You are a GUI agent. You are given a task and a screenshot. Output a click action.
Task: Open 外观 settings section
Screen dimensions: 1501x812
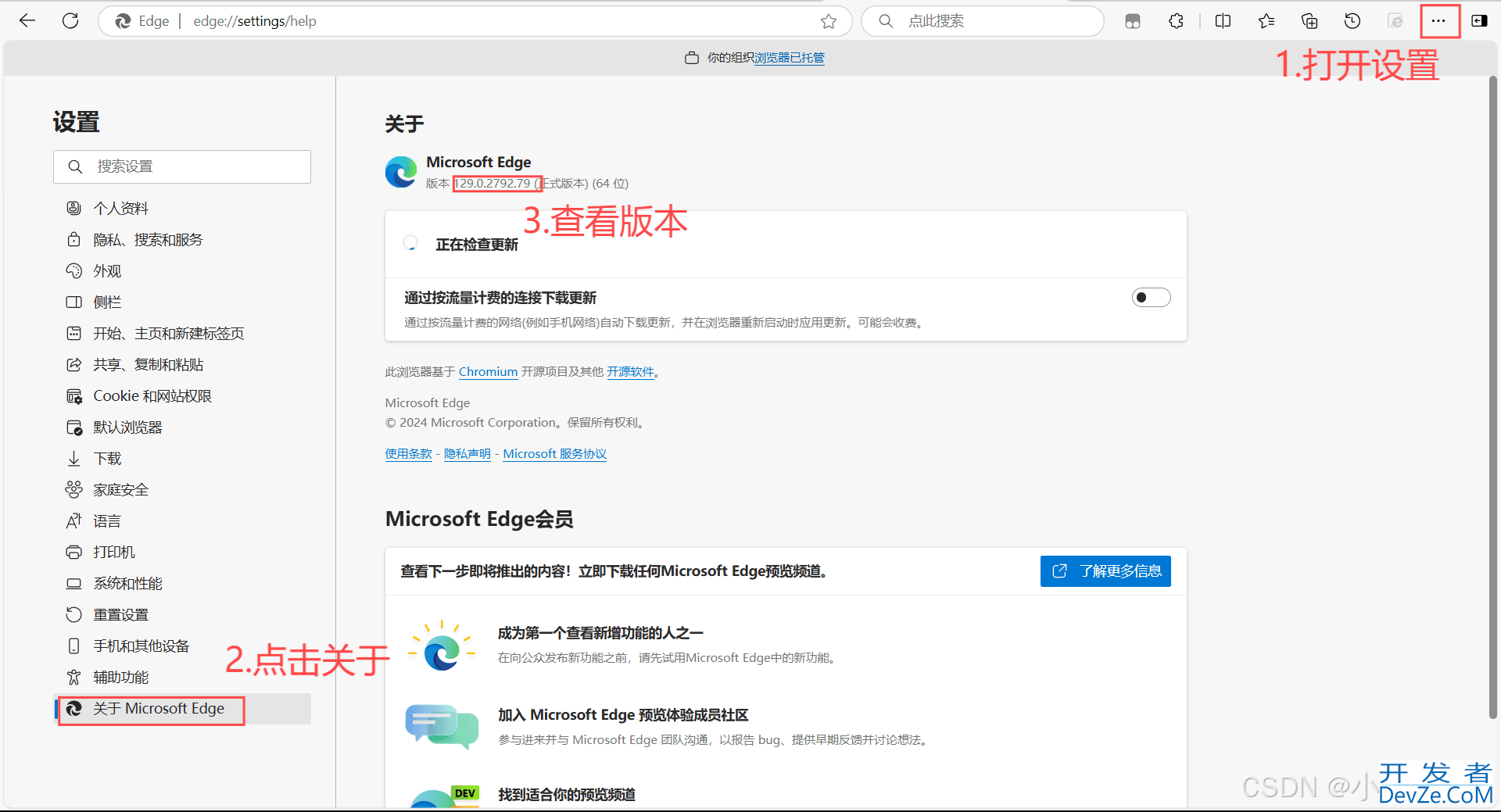[x=182, y=271]
